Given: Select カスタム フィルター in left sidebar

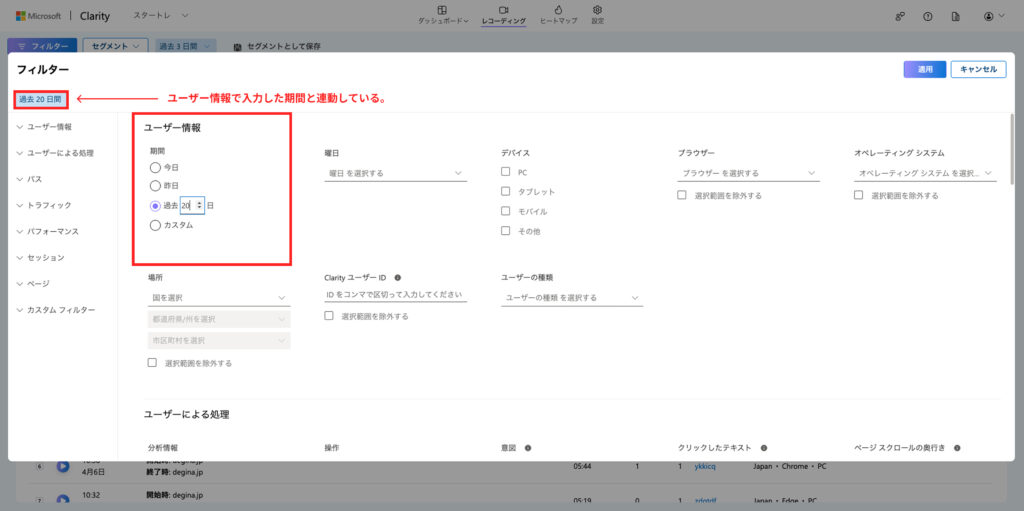Looking at the screenshot, I should (x=61, y=310).
